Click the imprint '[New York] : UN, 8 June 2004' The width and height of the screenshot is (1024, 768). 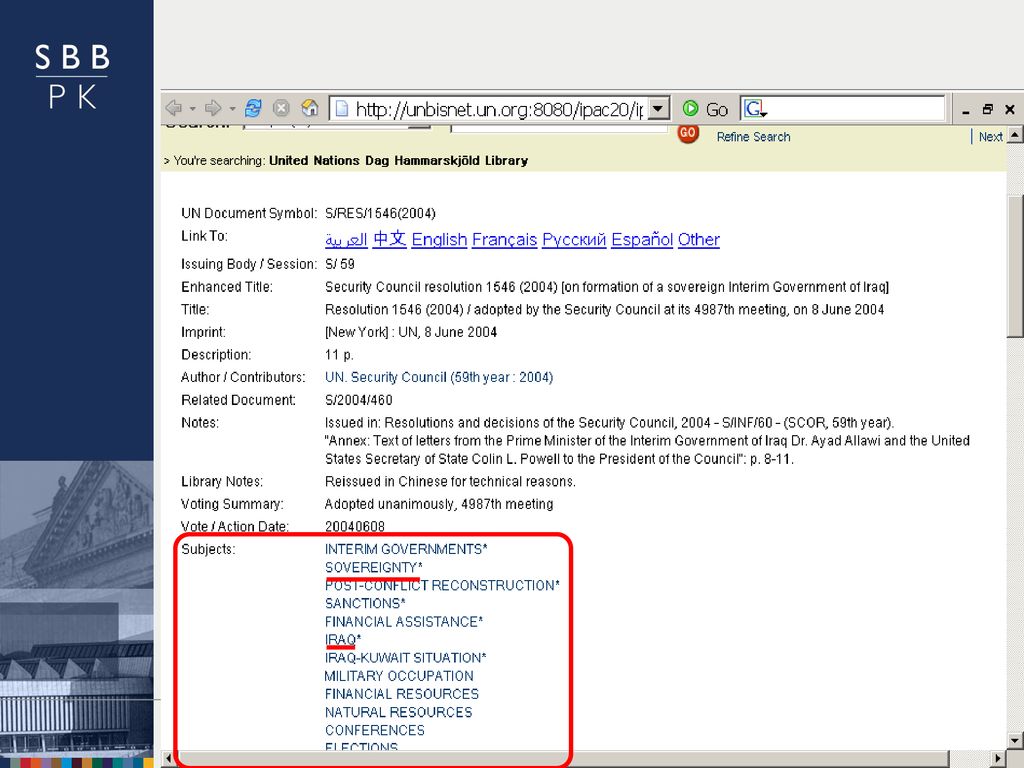pyautogui.click(x=411, y=332)
